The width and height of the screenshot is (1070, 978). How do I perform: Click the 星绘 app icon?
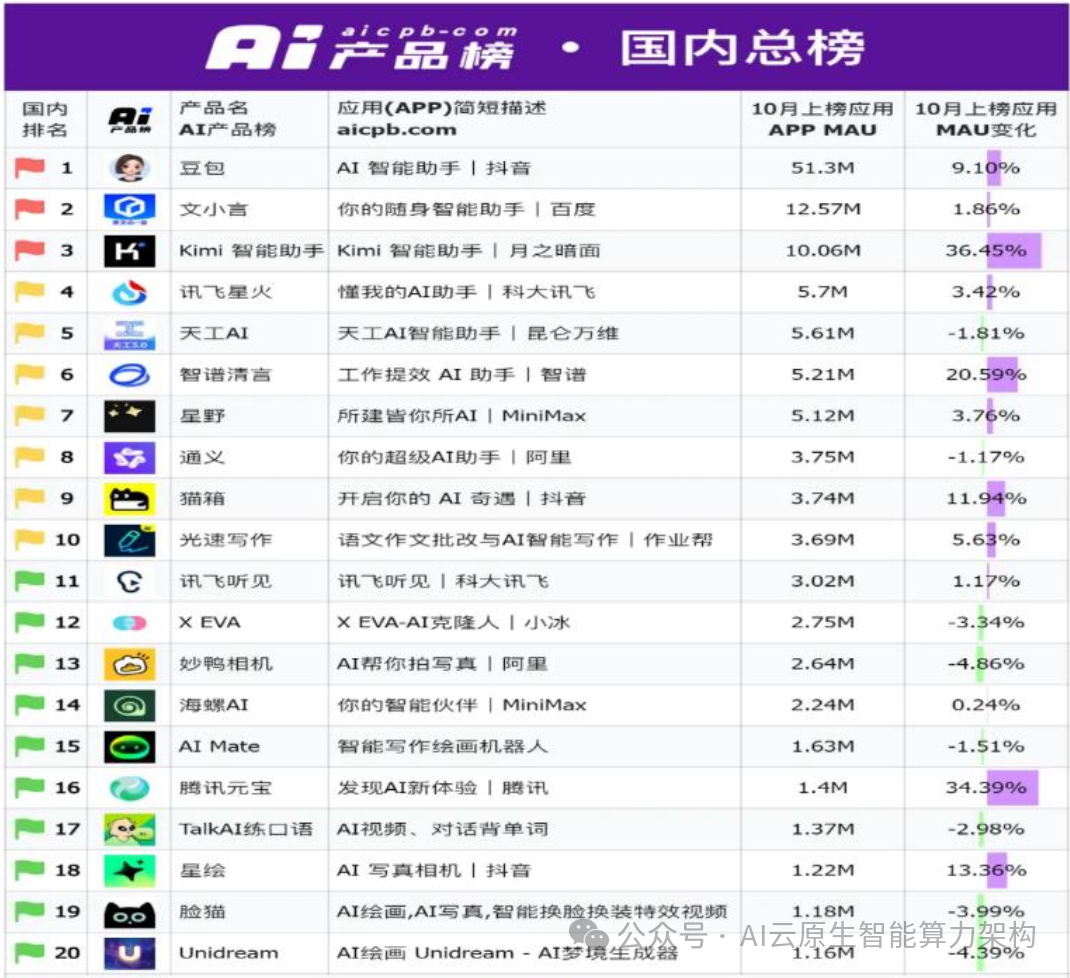(130, 870)
